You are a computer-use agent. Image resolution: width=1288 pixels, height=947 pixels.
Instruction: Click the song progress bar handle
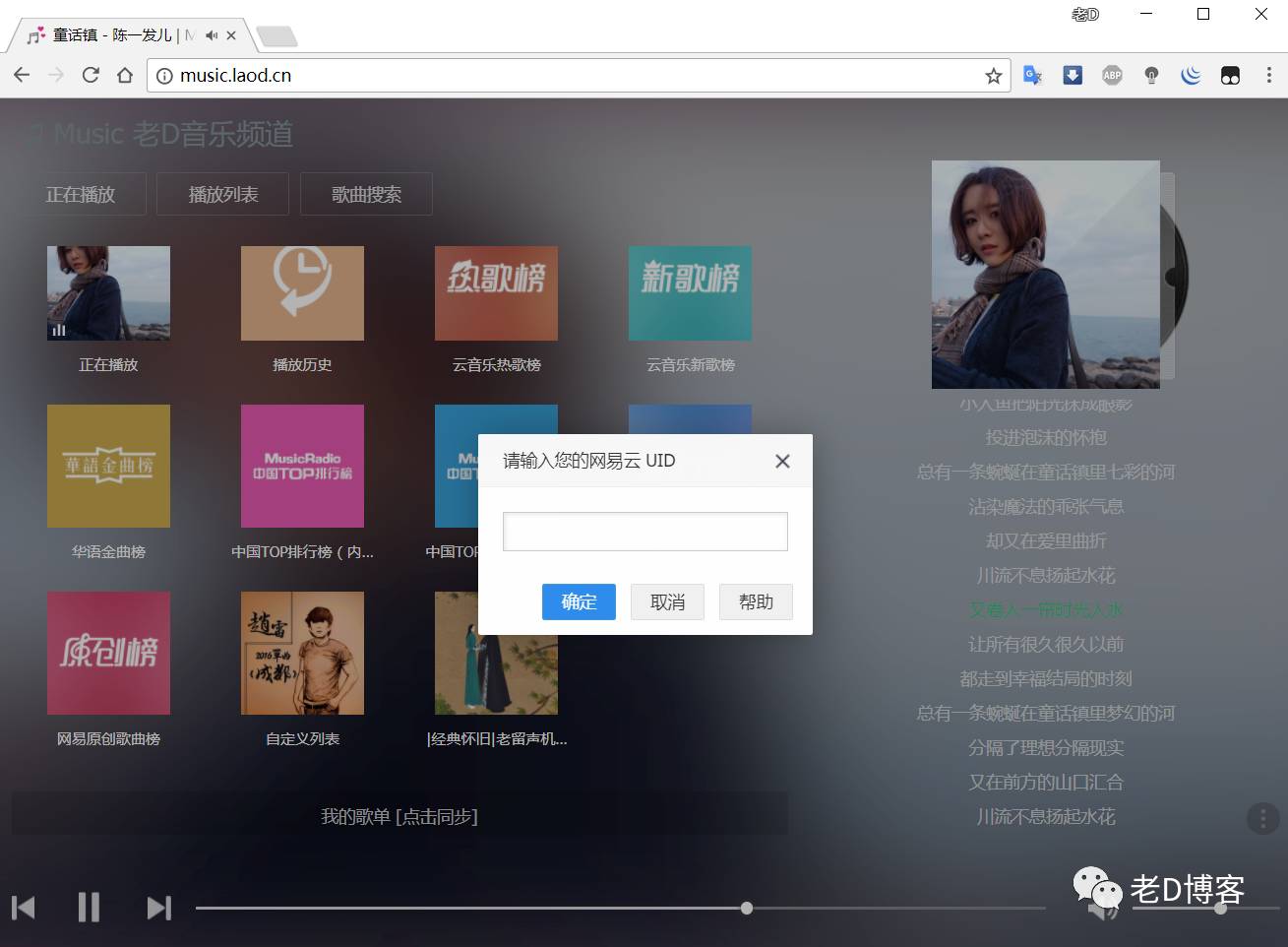point(747,908)
